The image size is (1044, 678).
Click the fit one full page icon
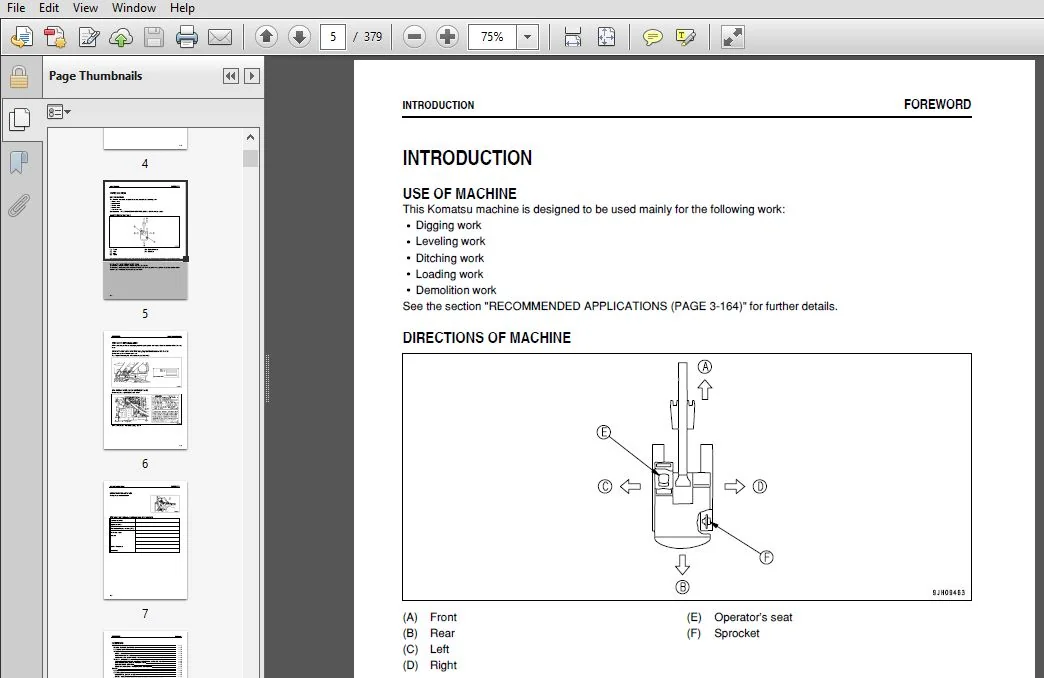tap(607, 37)
